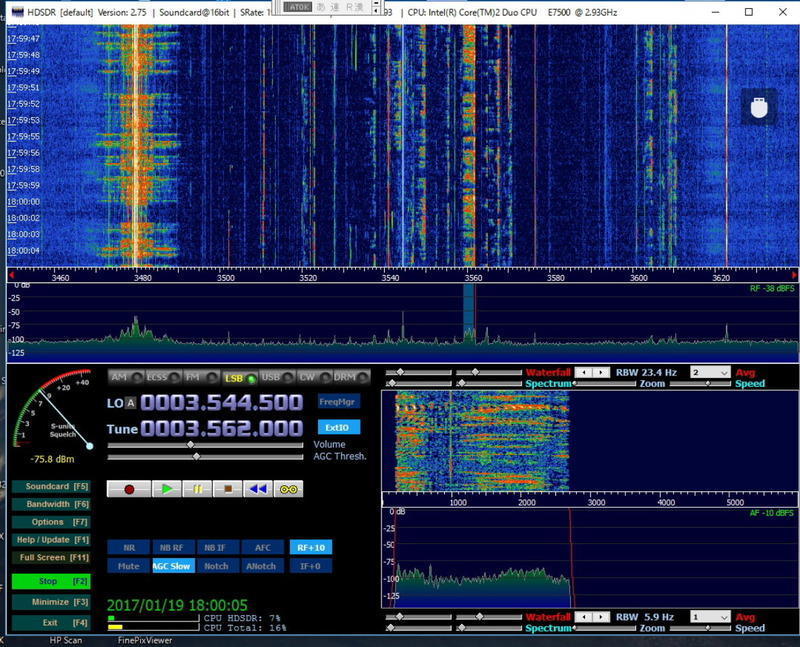
Task: Select USB demodulation mode
Action: (x=277, y=378)
